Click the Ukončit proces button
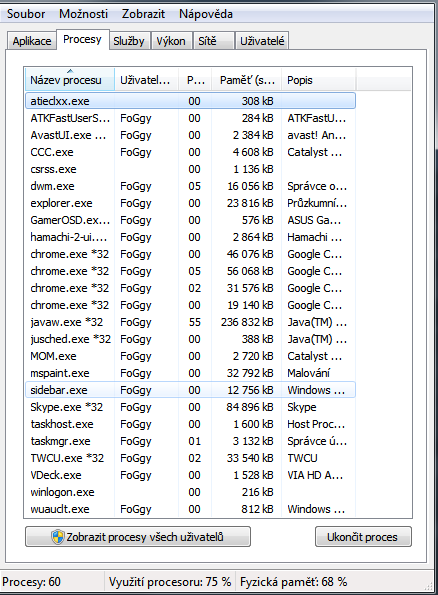The height and width of the screenshot is (595, 438). [363, 537]
